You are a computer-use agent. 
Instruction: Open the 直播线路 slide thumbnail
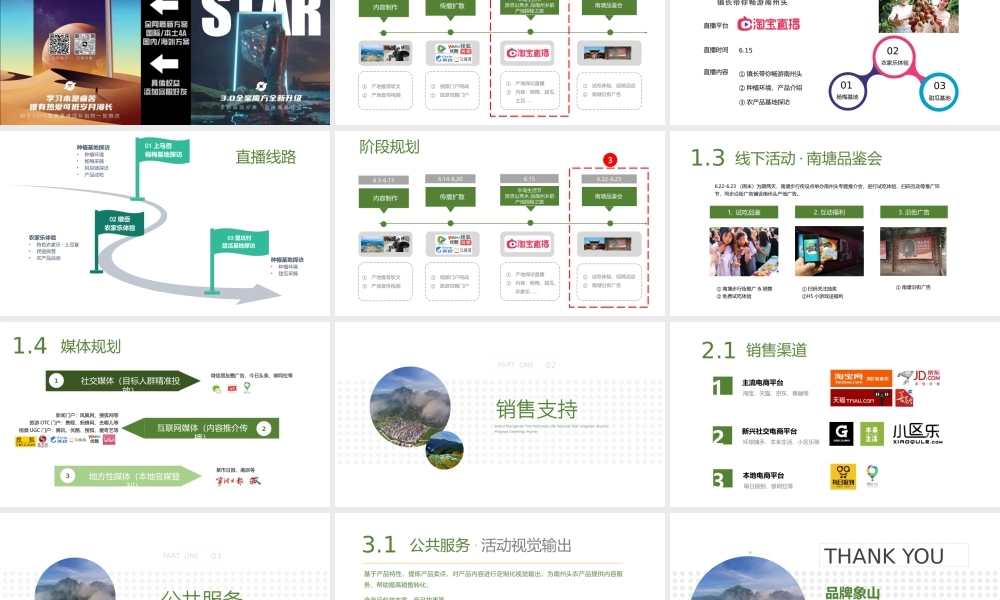click(x=166, y=223)
